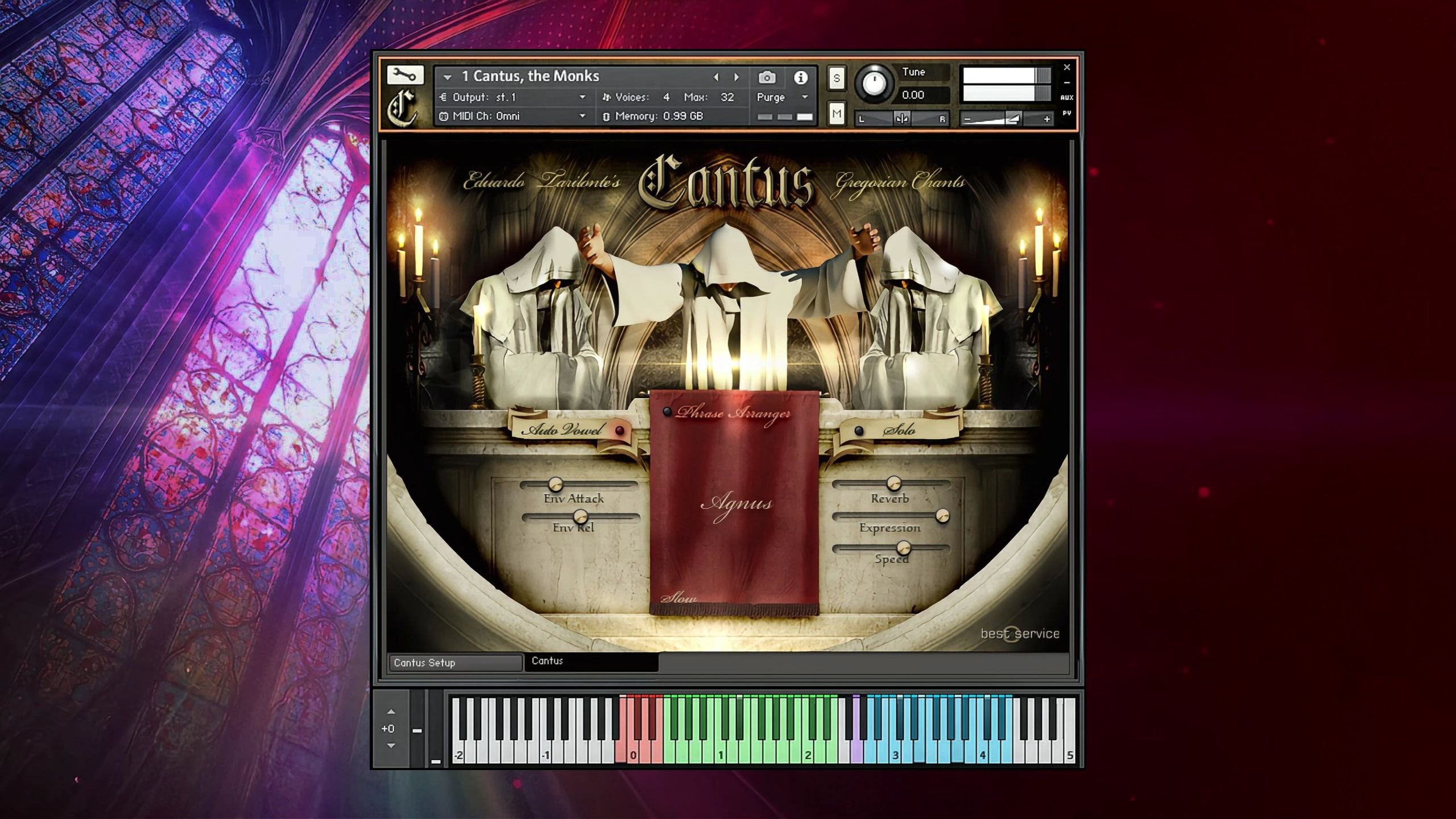Open the MIDI Ch Omni dropdown

pyautogui.click(x=582, y=116)
